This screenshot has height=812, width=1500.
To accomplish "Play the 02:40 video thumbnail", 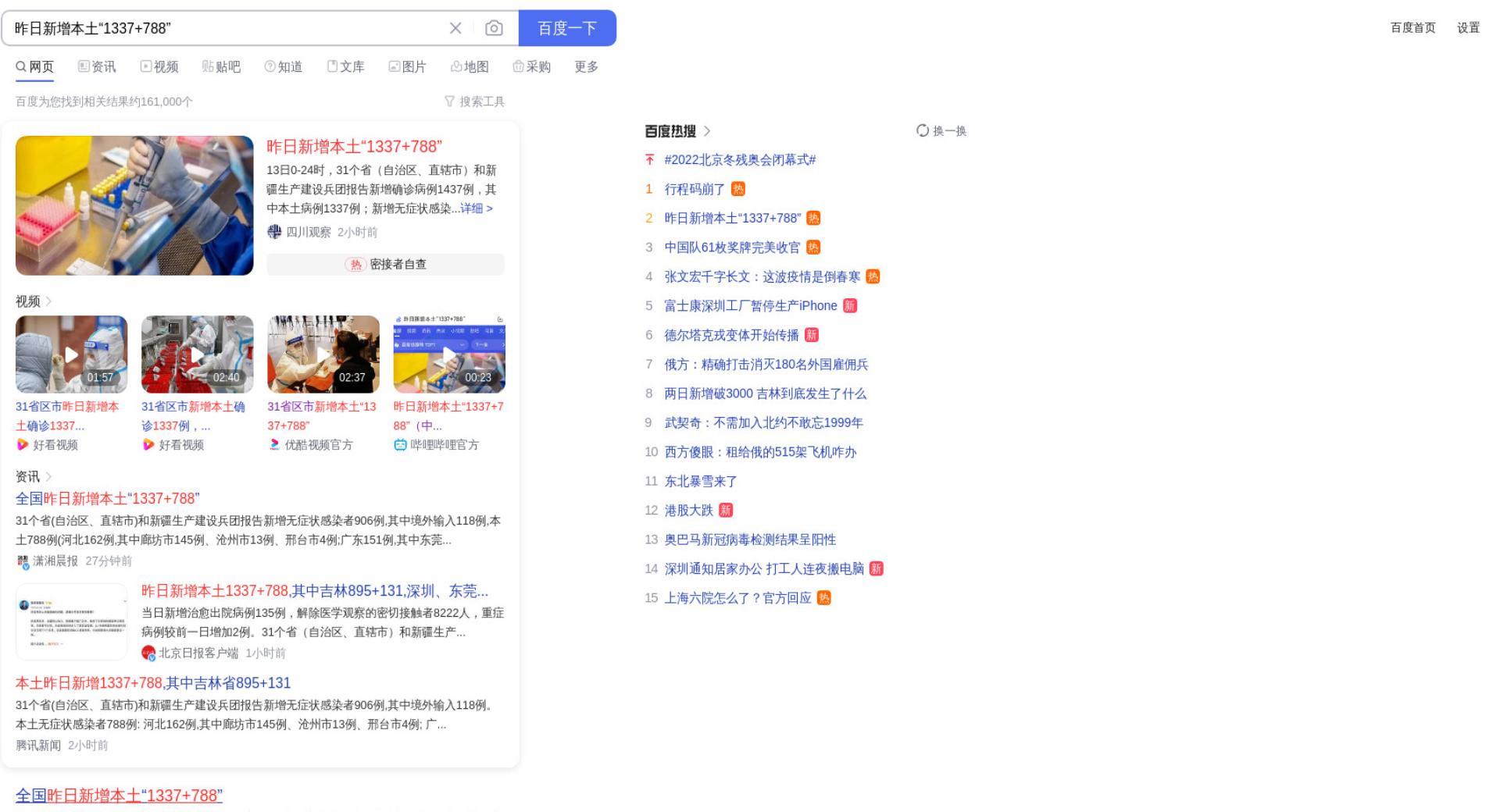I will coord(198,354).
